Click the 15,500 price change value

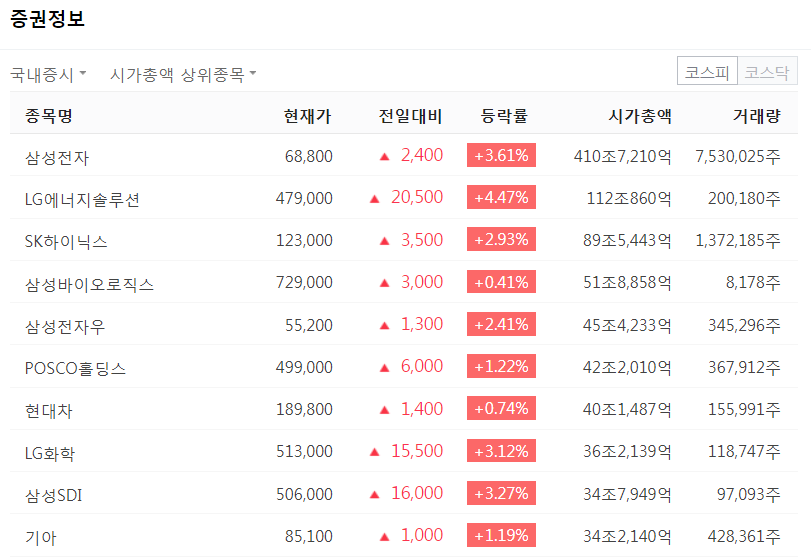coord(417,451)
